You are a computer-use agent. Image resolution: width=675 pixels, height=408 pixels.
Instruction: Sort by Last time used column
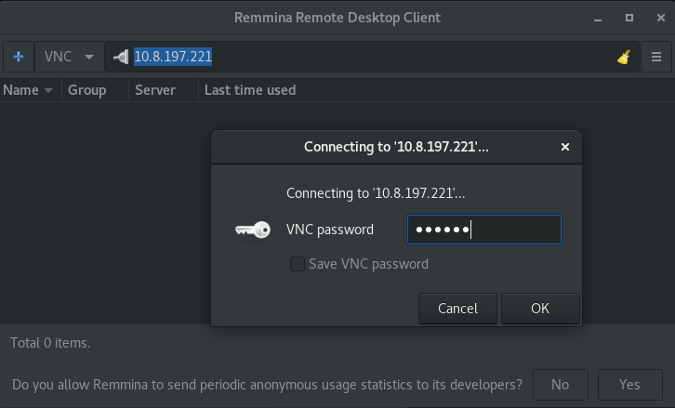point(250,90)
